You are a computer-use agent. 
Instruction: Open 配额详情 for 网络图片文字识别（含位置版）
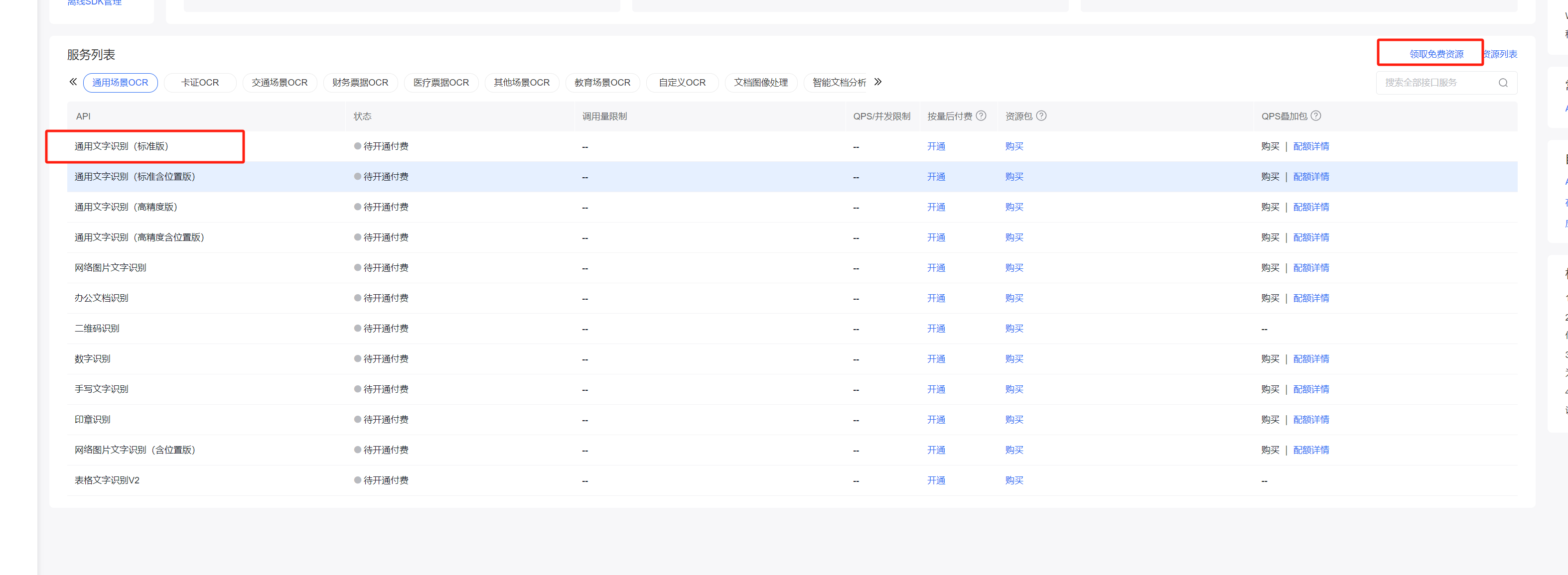(x=1311, y=451)
